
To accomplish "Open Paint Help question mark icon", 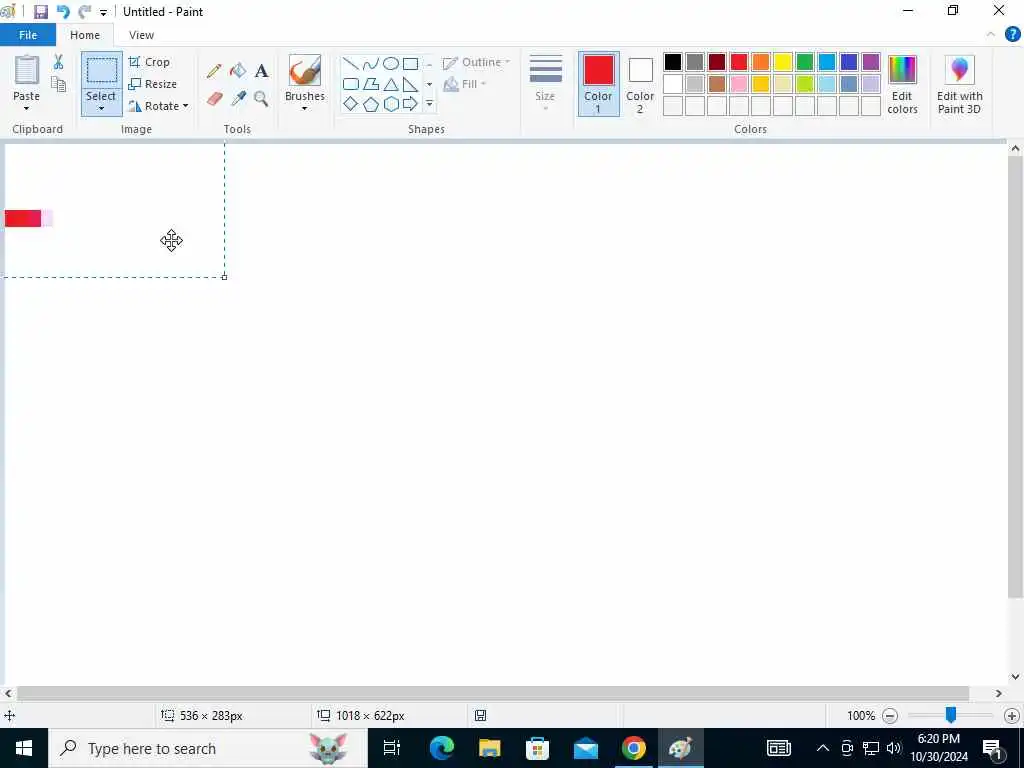I will coord(1012,35).
